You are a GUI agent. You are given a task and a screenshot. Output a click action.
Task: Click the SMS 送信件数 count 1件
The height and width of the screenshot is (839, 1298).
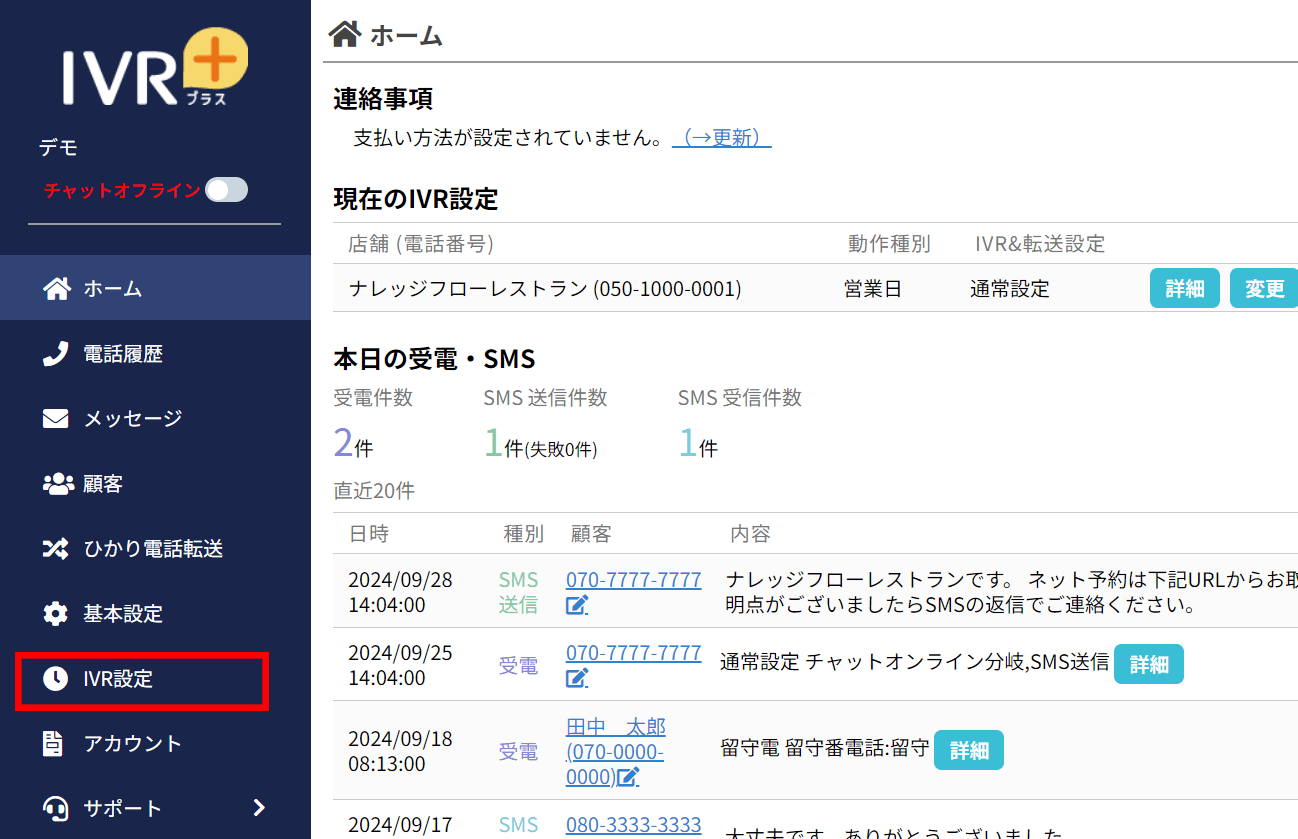(x=540, y=443)
